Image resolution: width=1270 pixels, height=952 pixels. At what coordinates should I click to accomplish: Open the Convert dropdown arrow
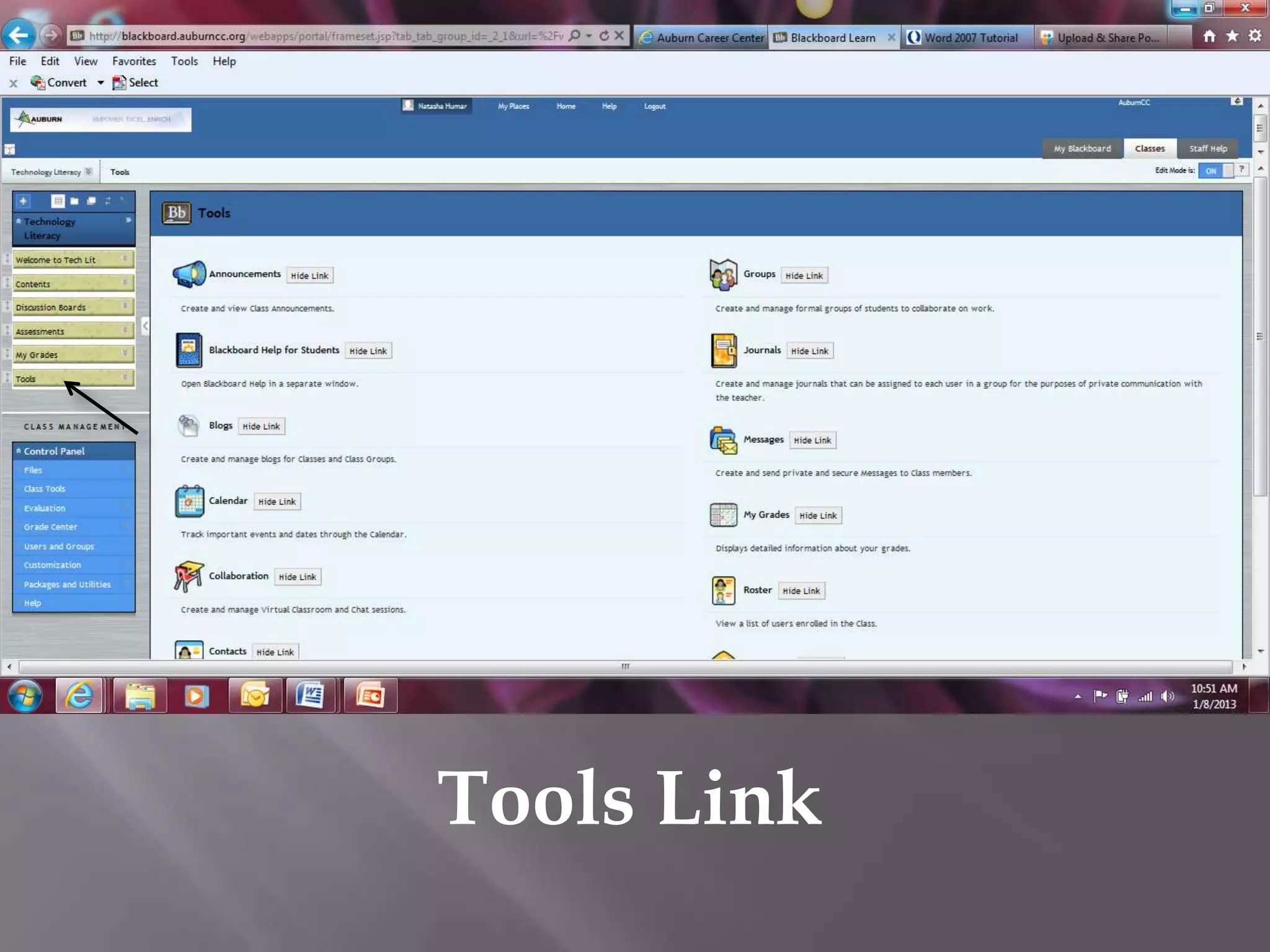click(x=100, y=82)
